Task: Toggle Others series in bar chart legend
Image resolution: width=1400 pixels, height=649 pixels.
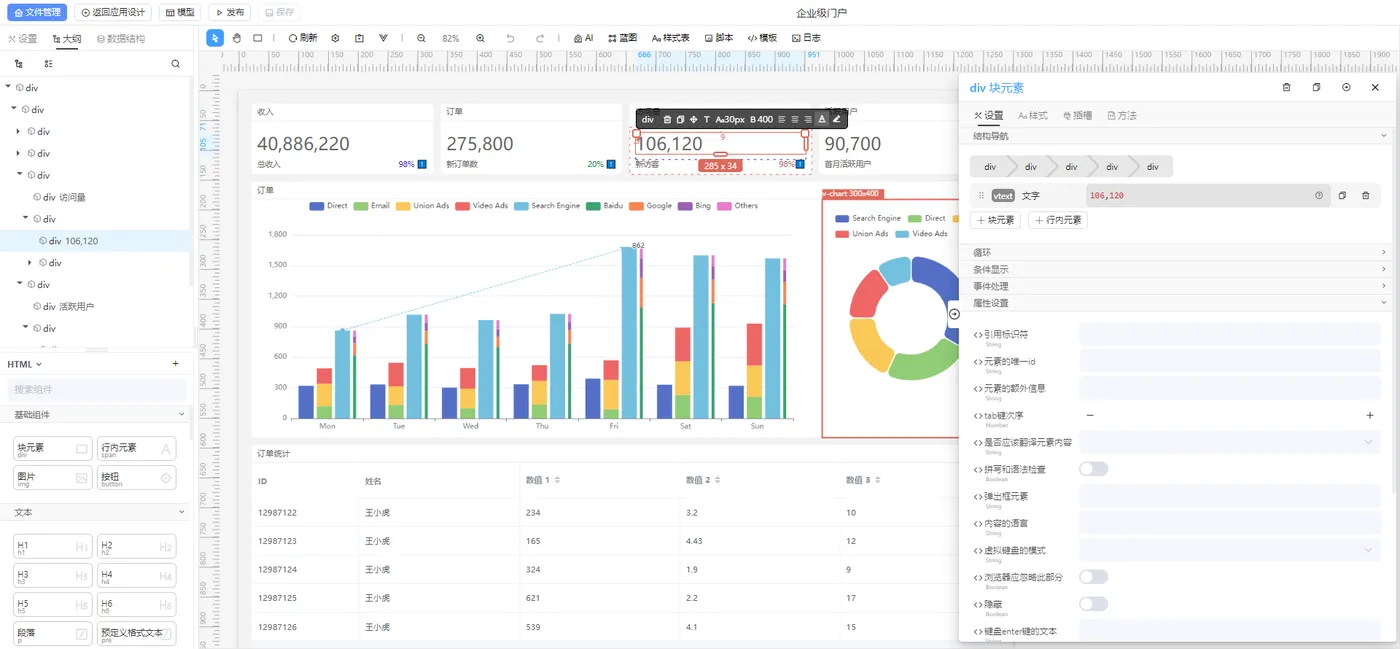Action: coord(737,206)
